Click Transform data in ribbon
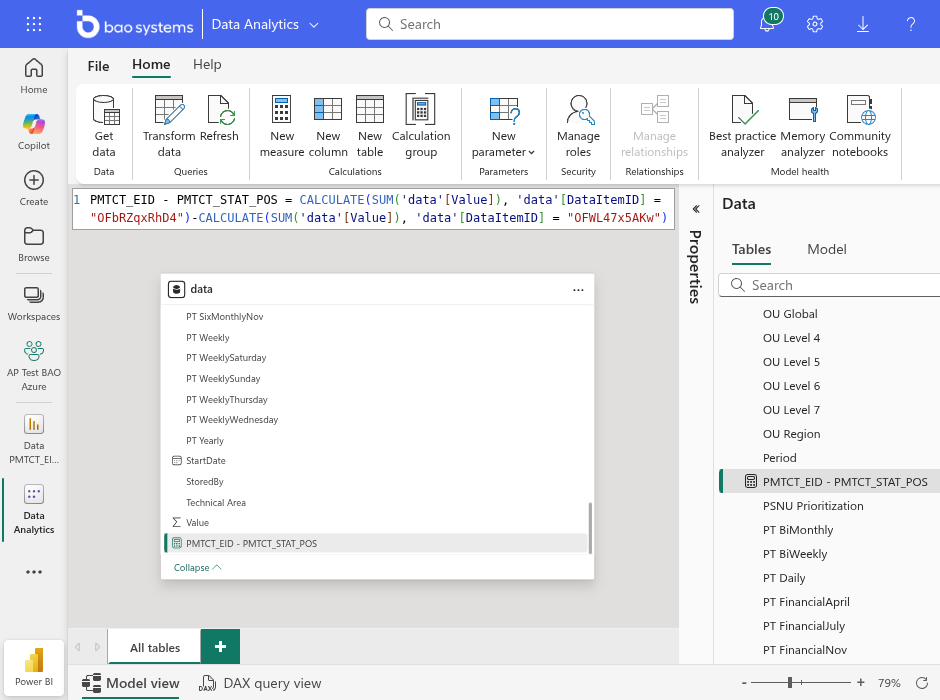Screen dimensions: 940x700 coord(169,126)
